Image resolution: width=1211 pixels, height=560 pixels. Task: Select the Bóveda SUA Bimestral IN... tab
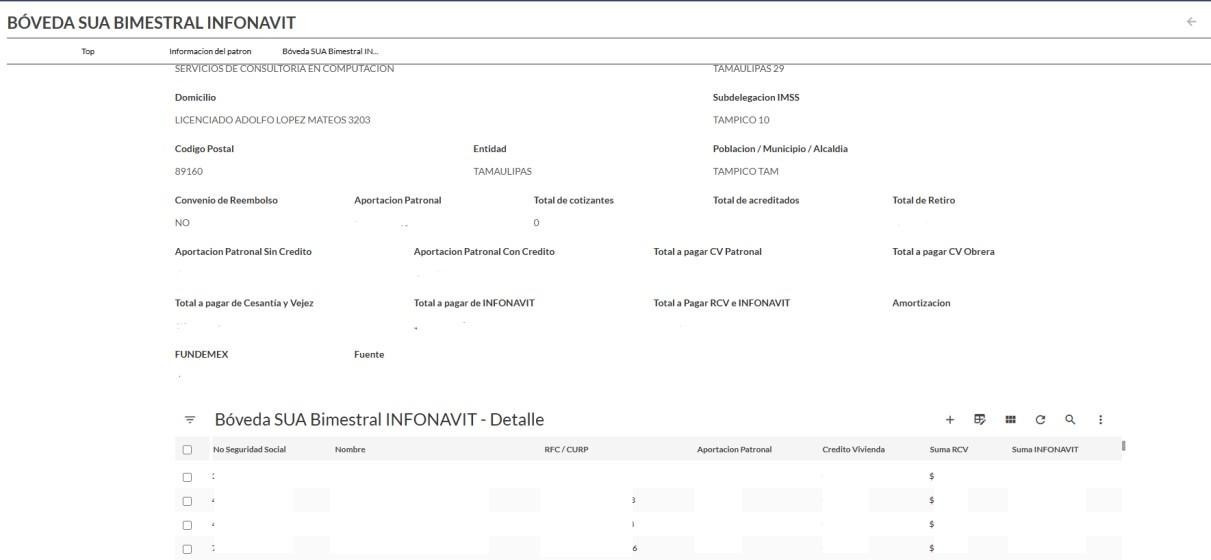click(x=330, y=50)
